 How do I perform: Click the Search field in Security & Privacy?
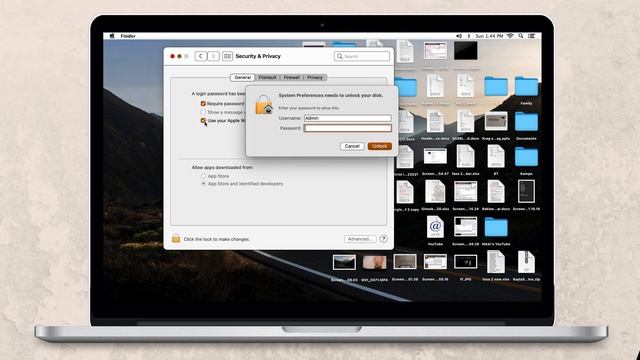[x=362, y=56]
